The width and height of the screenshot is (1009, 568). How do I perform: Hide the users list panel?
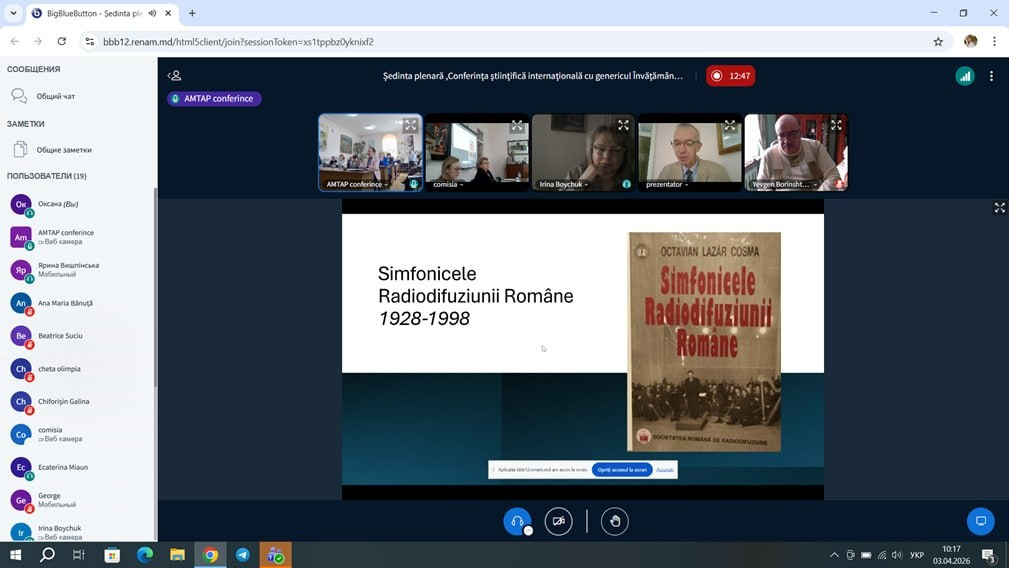click(175, 76)
